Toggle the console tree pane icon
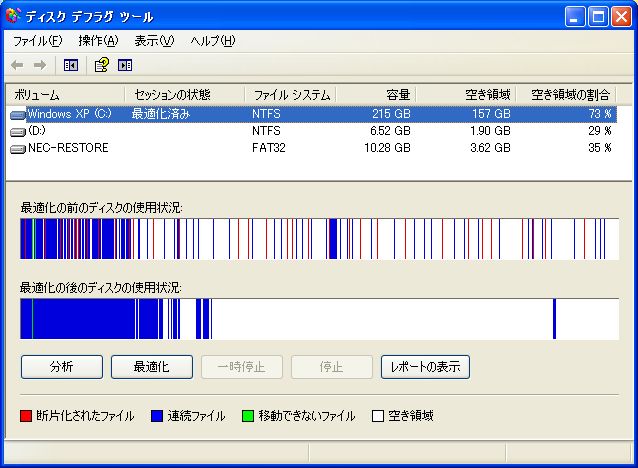The height and width of the screenshot is (468, 638). coord(71,65)
